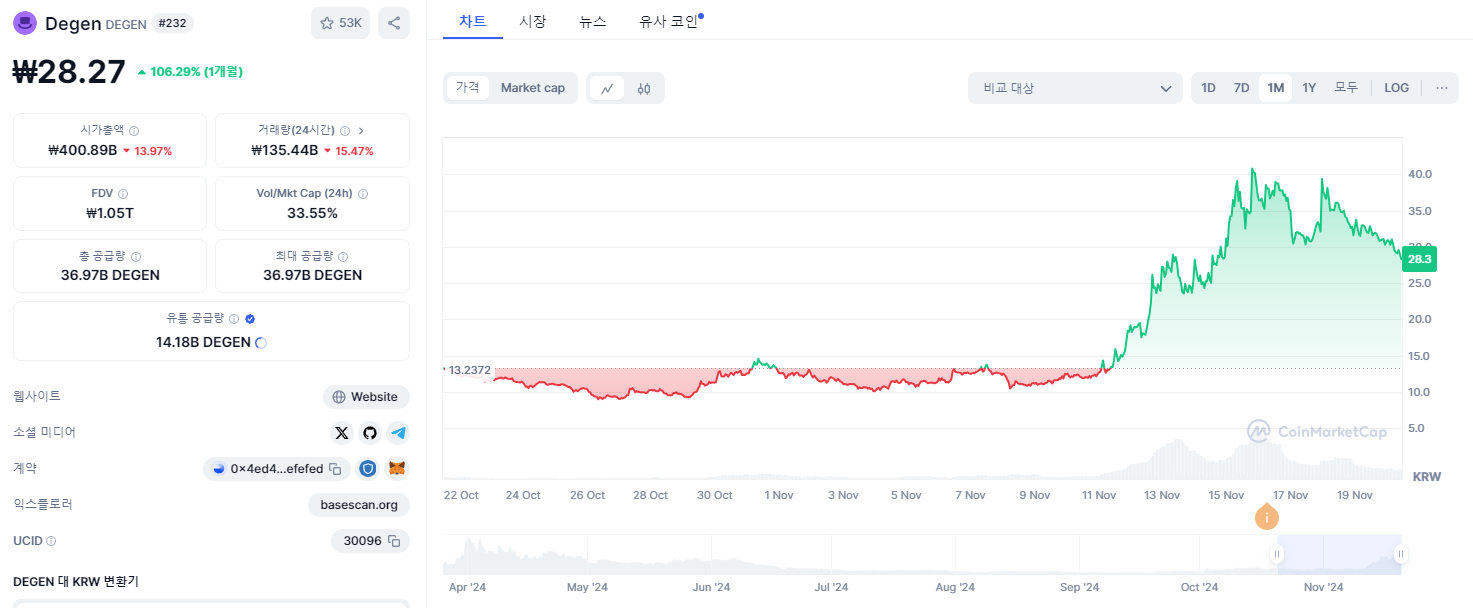Add token to MetaMask fox icon
Screen dimensions: 1473x608
click(x=398, y=469)
